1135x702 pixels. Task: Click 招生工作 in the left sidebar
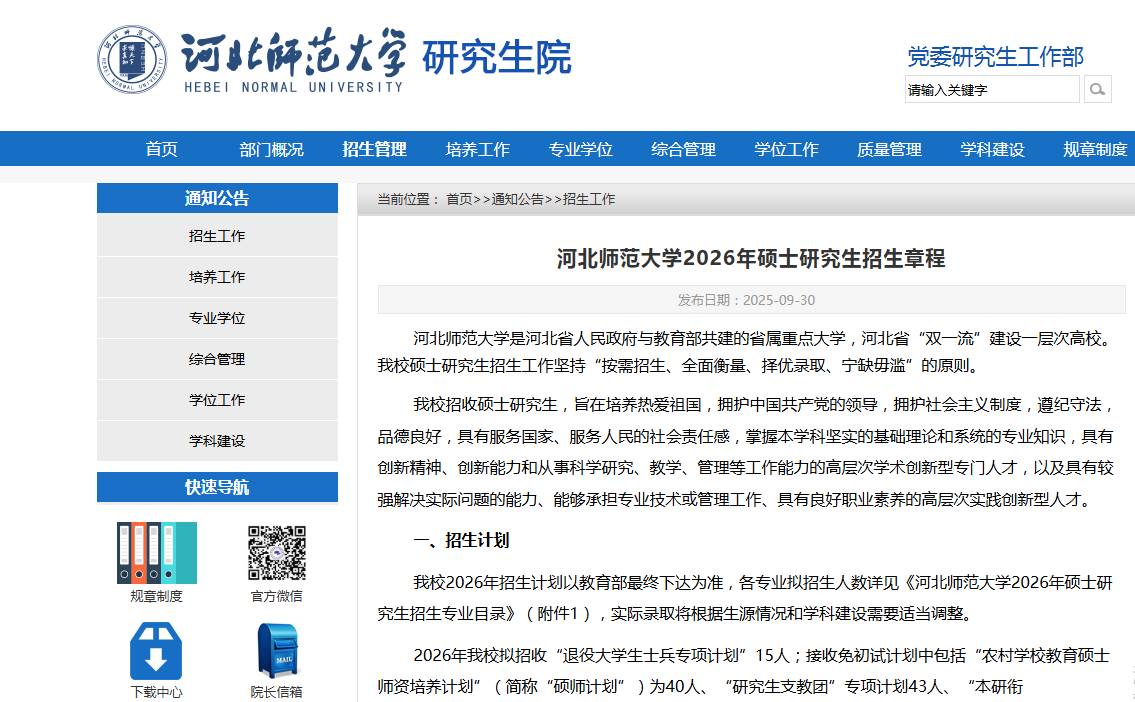(217, 236)
